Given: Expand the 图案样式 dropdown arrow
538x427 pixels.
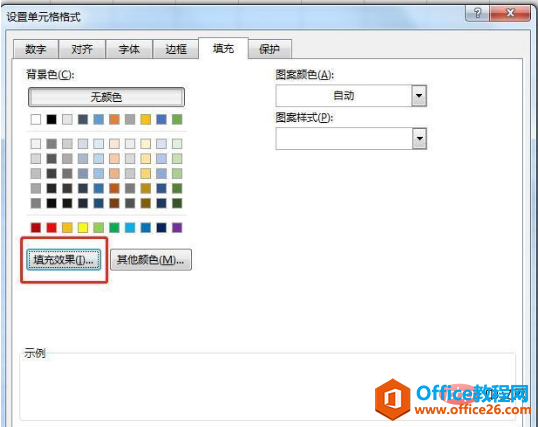Looking at the screenshot, I should coord(419,138).
